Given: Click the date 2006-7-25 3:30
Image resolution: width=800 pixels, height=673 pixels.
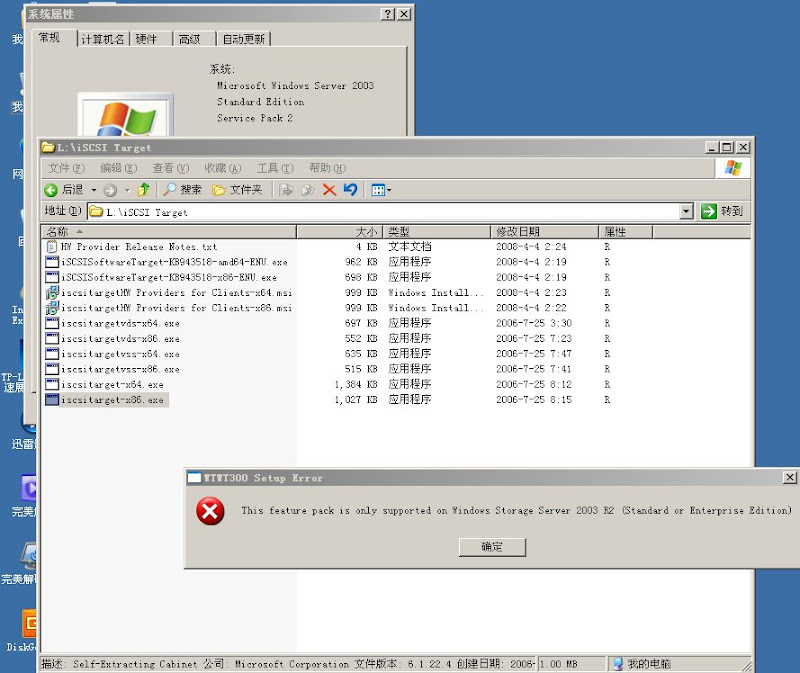Looking at the screenshot, I should (534, 323).
